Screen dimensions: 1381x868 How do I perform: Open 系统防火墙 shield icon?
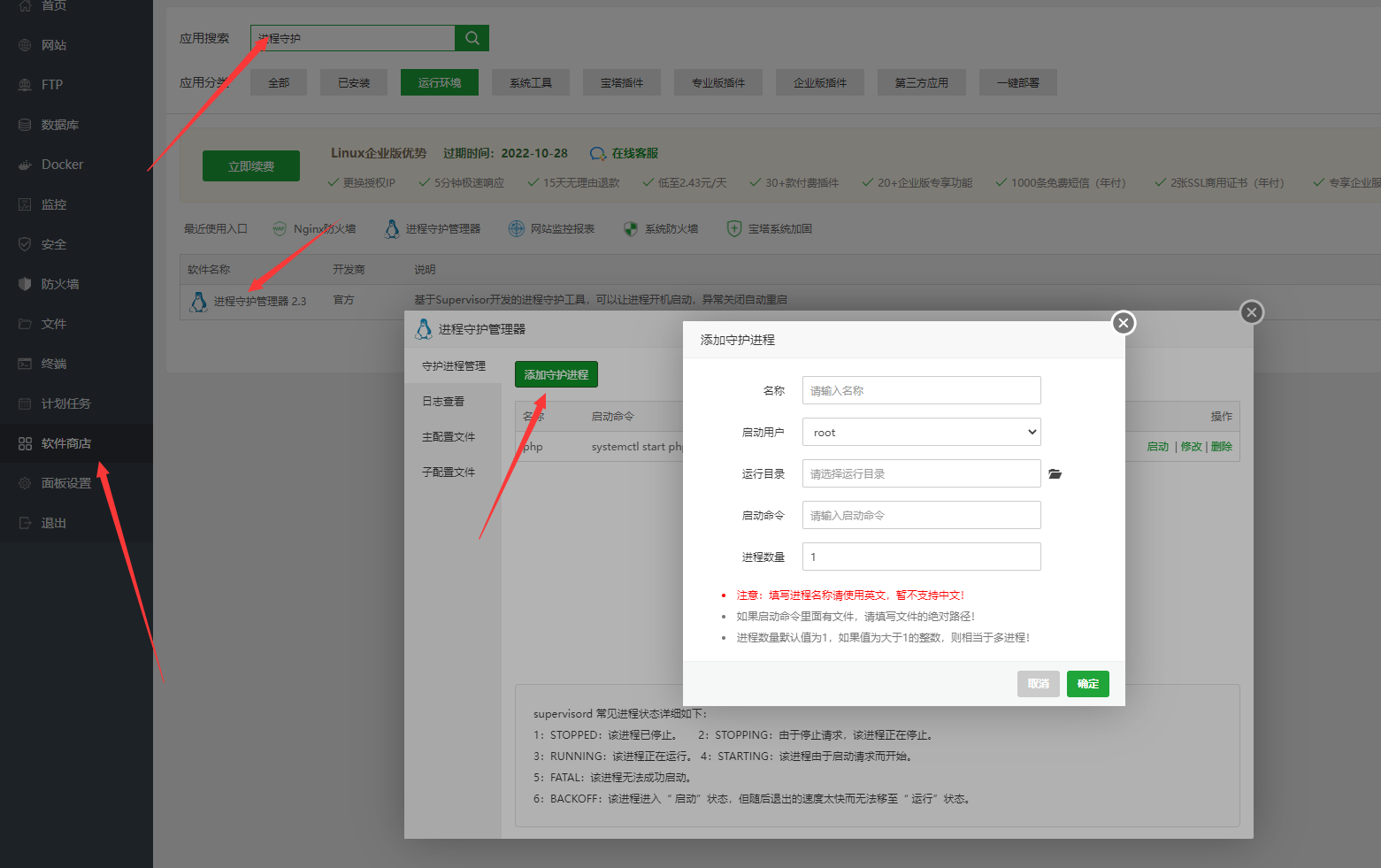pyautogui.click(x=631, y=229)
